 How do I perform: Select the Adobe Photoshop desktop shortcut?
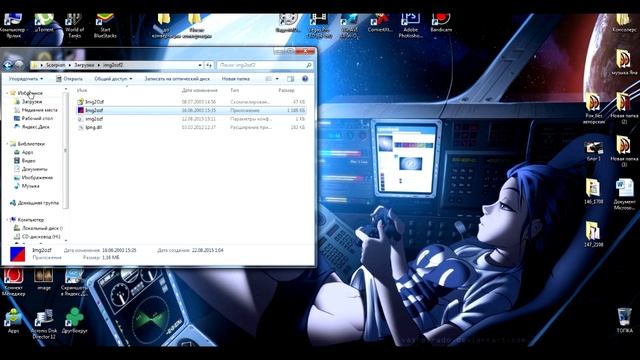[x=411, y=25]
